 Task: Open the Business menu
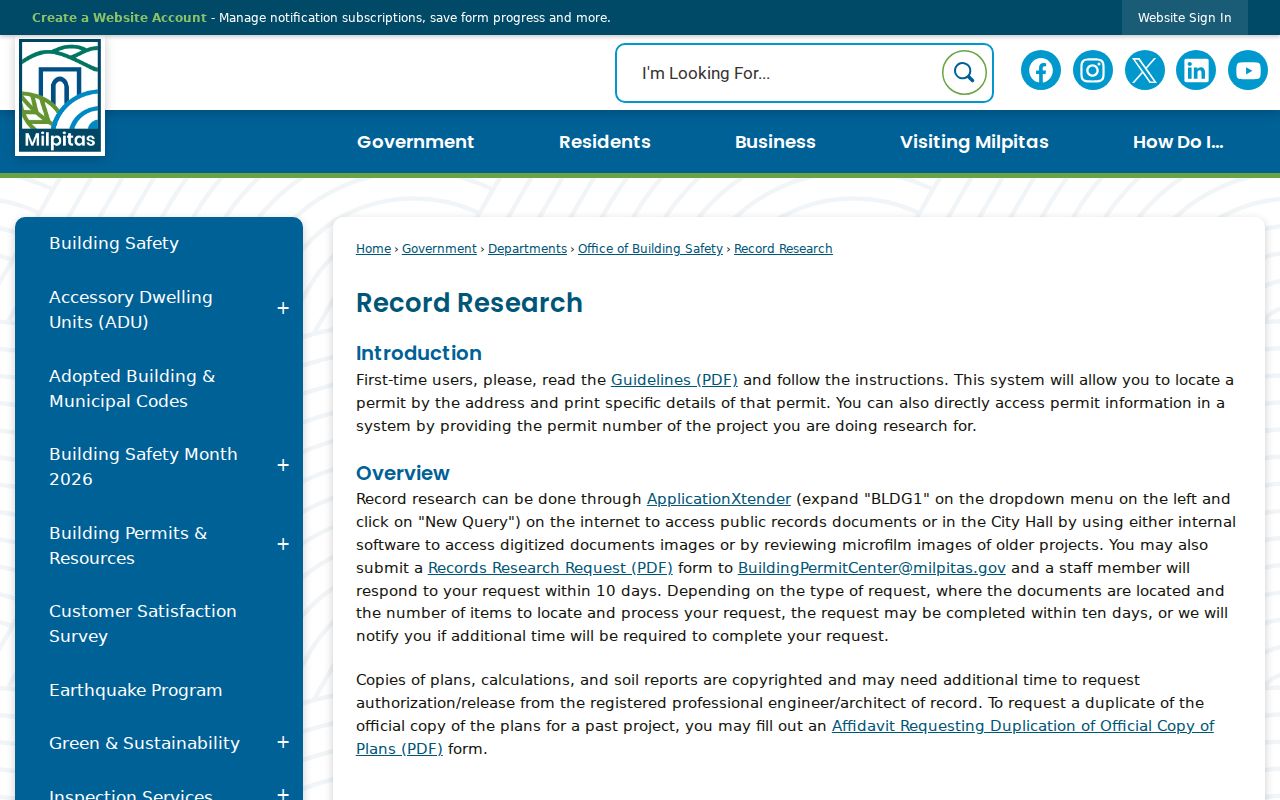click(775, 142)
